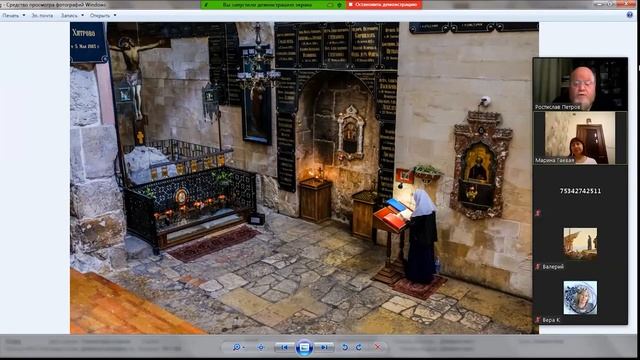
Task: Open the Эл. почта menu item
Action: [x=42, y=16]
